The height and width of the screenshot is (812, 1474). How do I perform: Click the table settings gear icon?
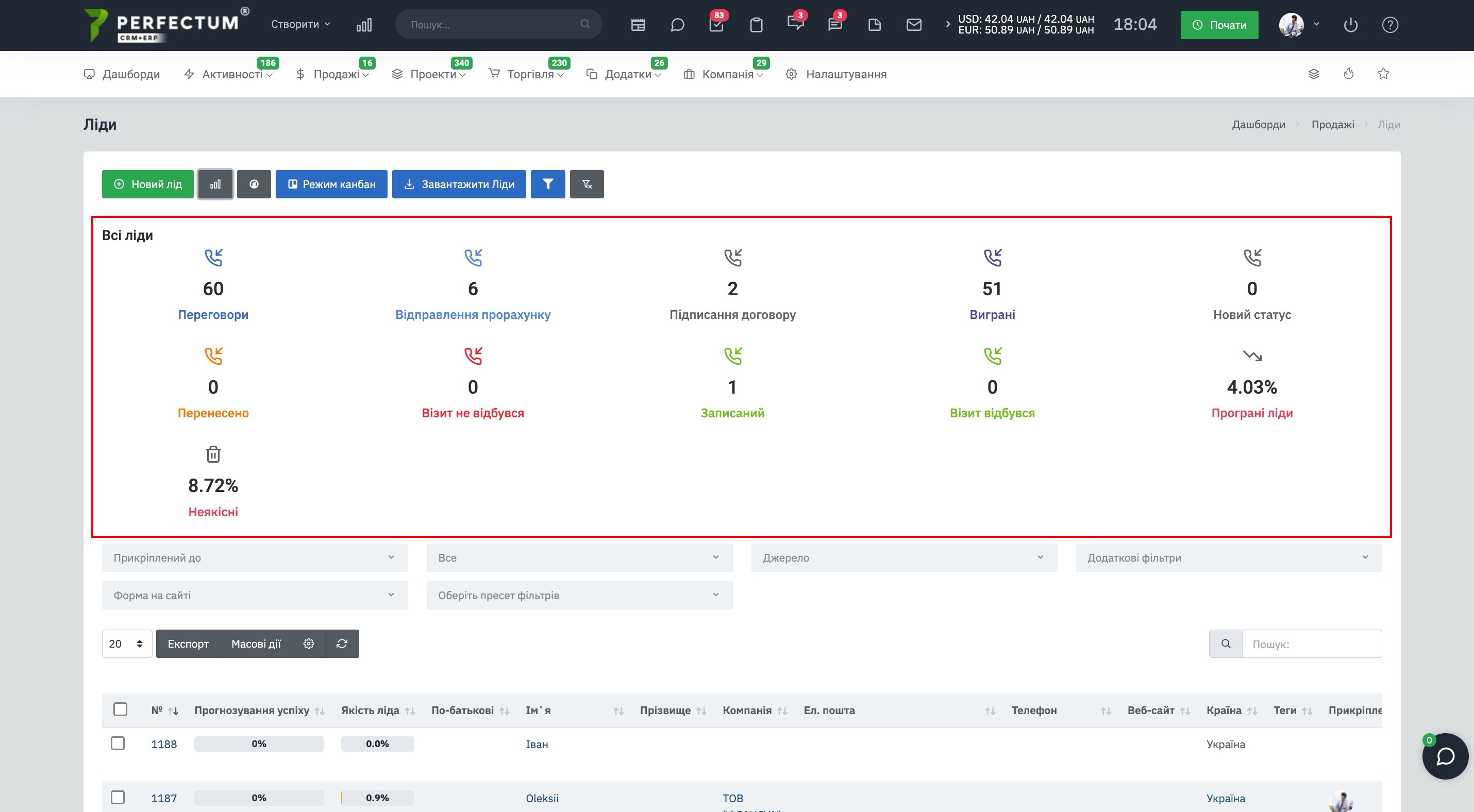click(x=308, y=644)
